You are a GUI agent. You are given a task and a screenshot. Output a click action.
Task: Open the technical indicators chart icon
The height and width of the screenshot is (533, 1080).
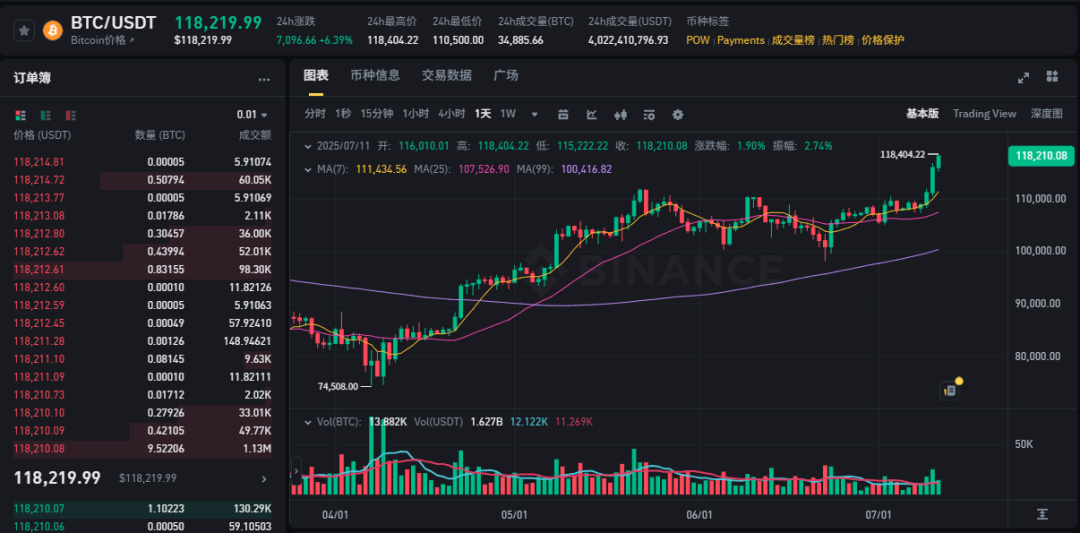pyautogui.click(x=592, y=114)
